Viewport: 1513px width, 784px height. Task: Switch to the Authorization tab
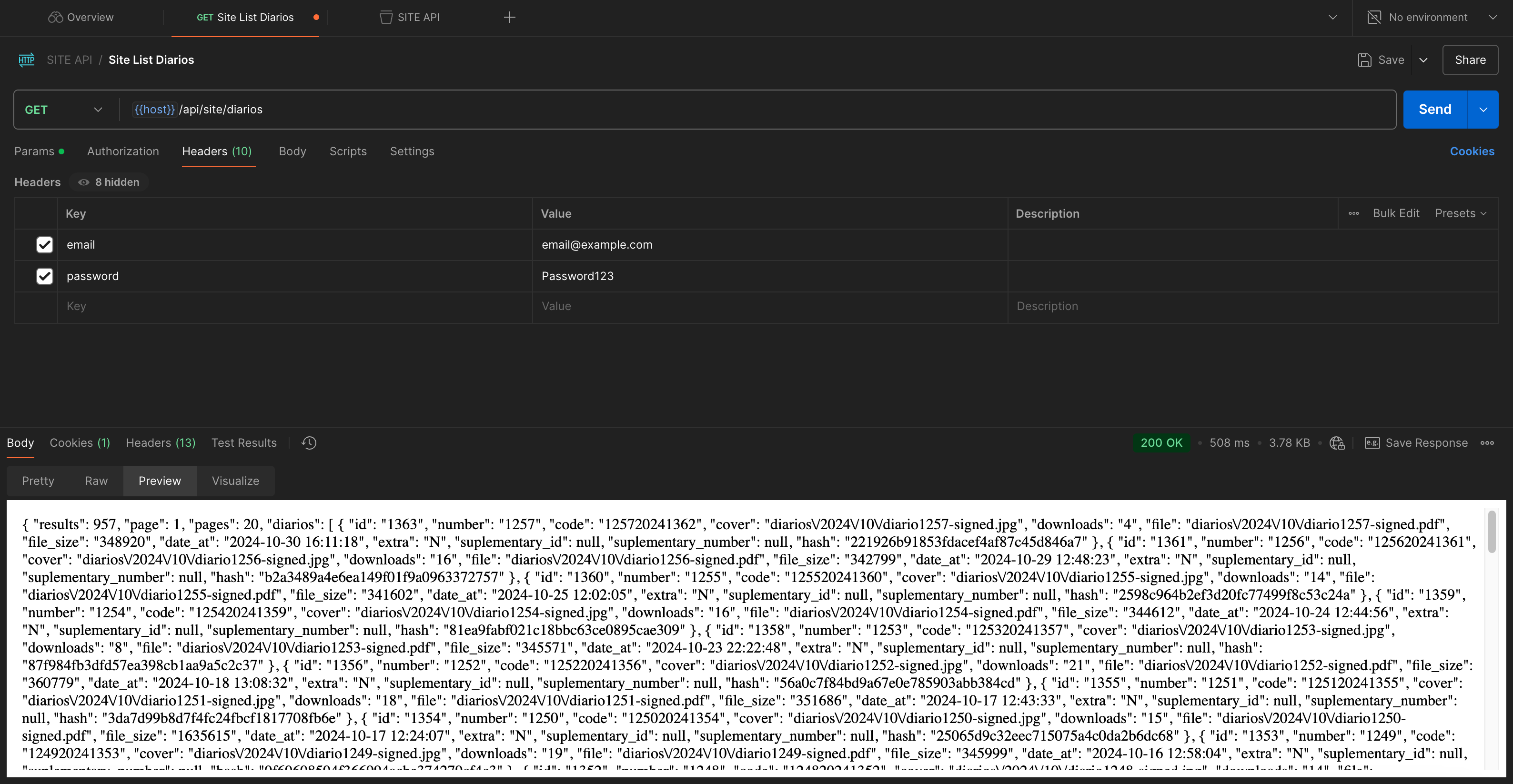pos(123,151)
